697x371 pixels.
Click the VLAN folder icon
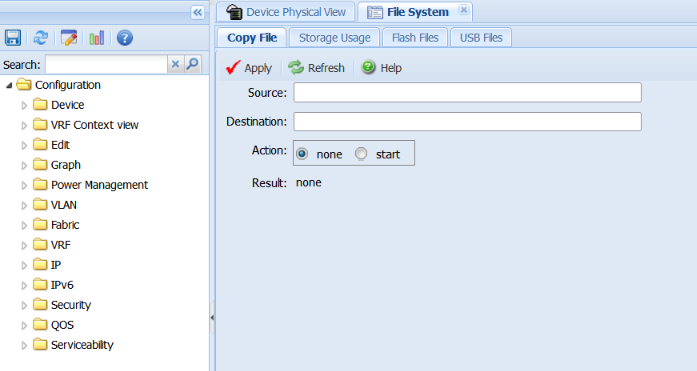point(40,204)
